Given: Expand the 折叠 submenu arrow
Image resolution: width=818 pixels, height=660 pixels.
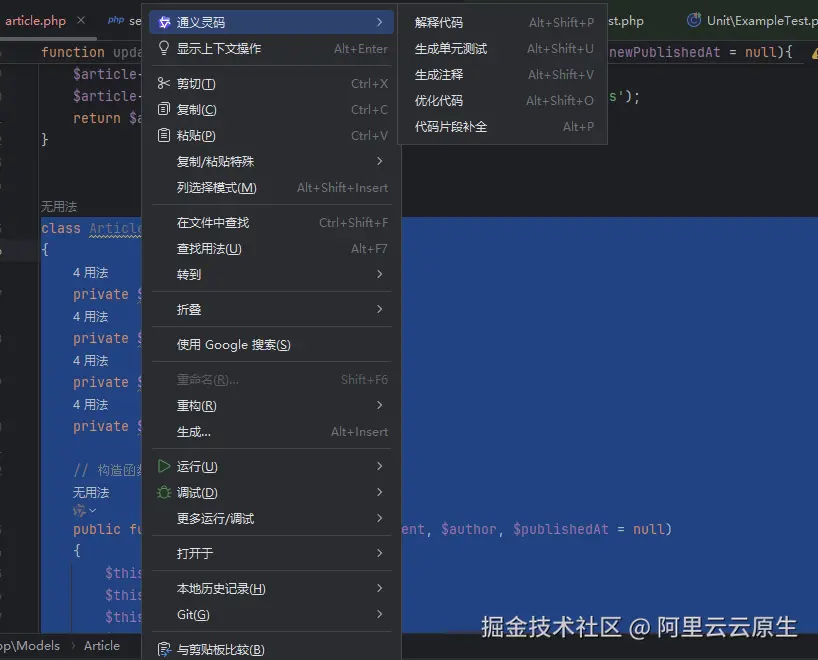Looking at the screenshot, I should (x=379, y=309).
